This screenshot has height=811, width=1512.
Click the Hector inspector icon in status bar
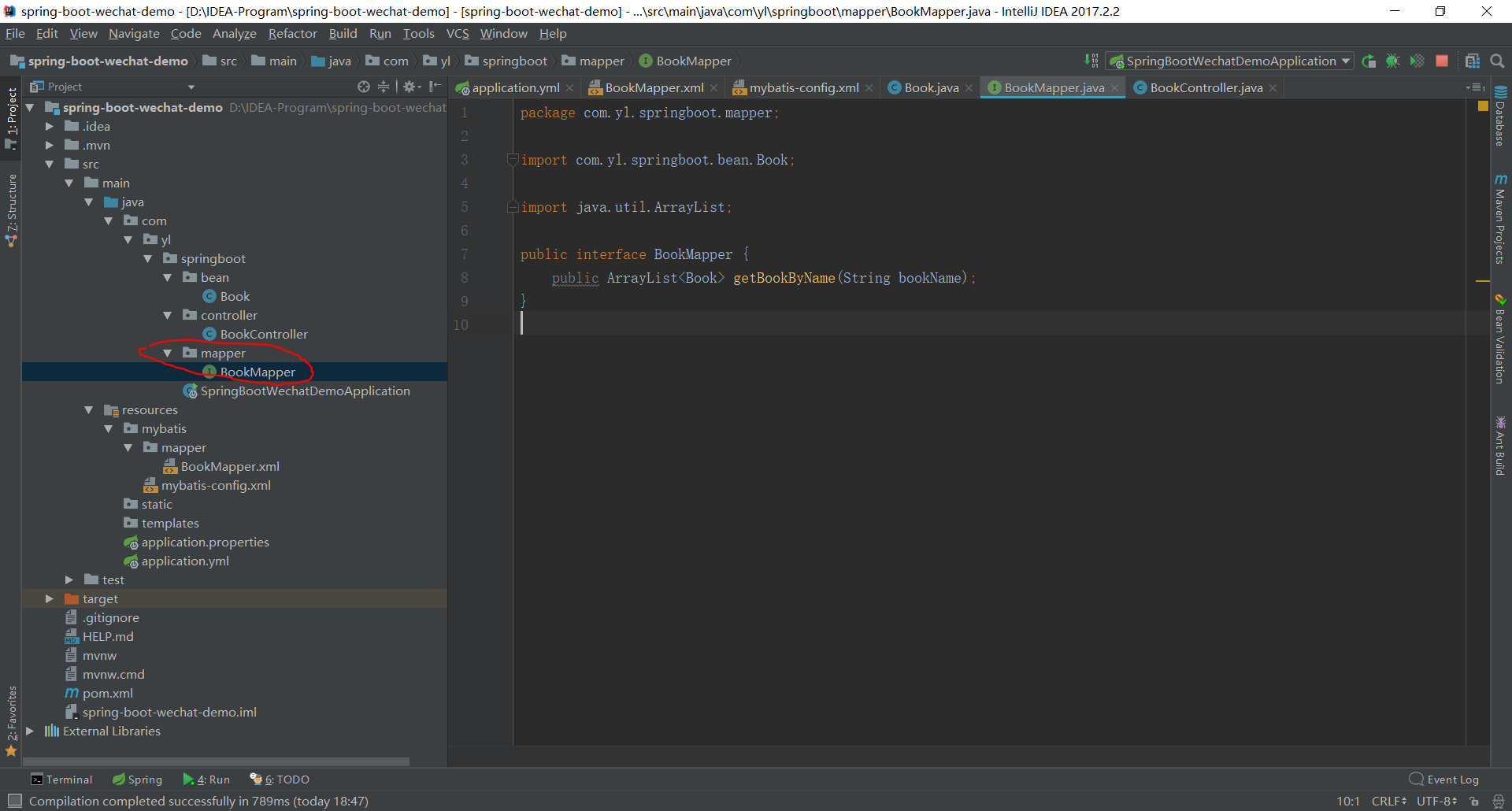coord(1499,801)
